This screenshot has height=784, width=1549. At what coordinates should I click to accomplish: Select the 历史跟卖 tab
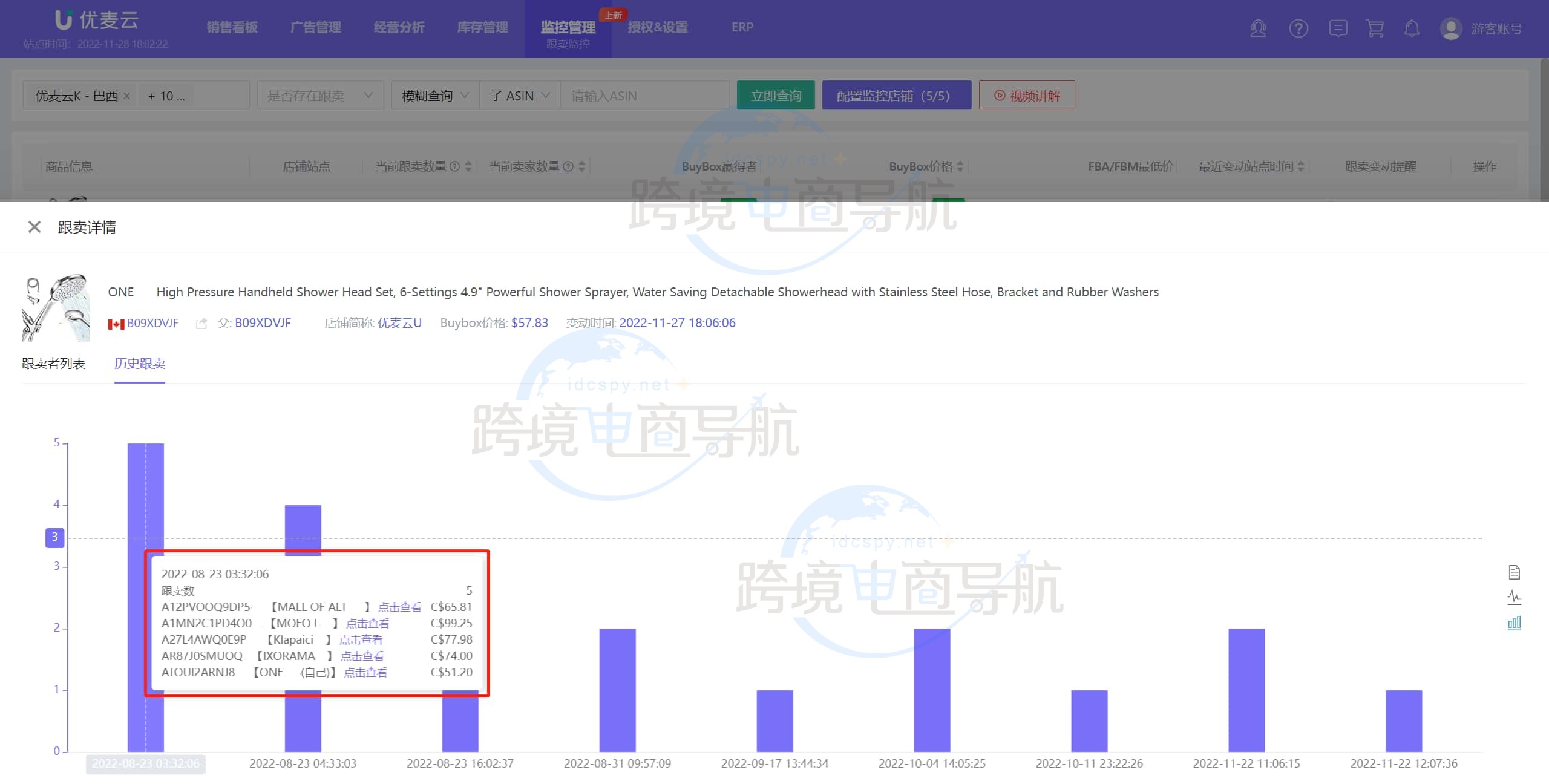(140, 364)
